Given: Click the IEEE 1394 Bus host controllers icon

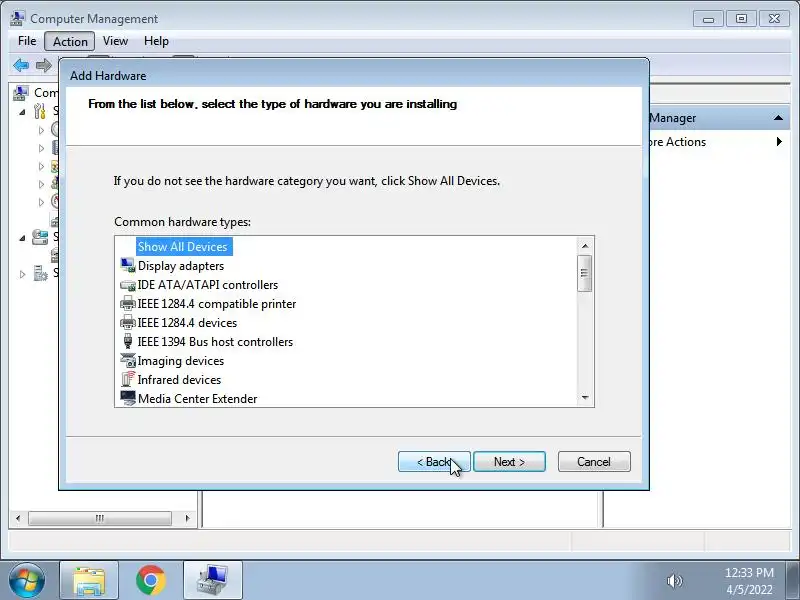Looking at the screenshot, I should point(128,341).
